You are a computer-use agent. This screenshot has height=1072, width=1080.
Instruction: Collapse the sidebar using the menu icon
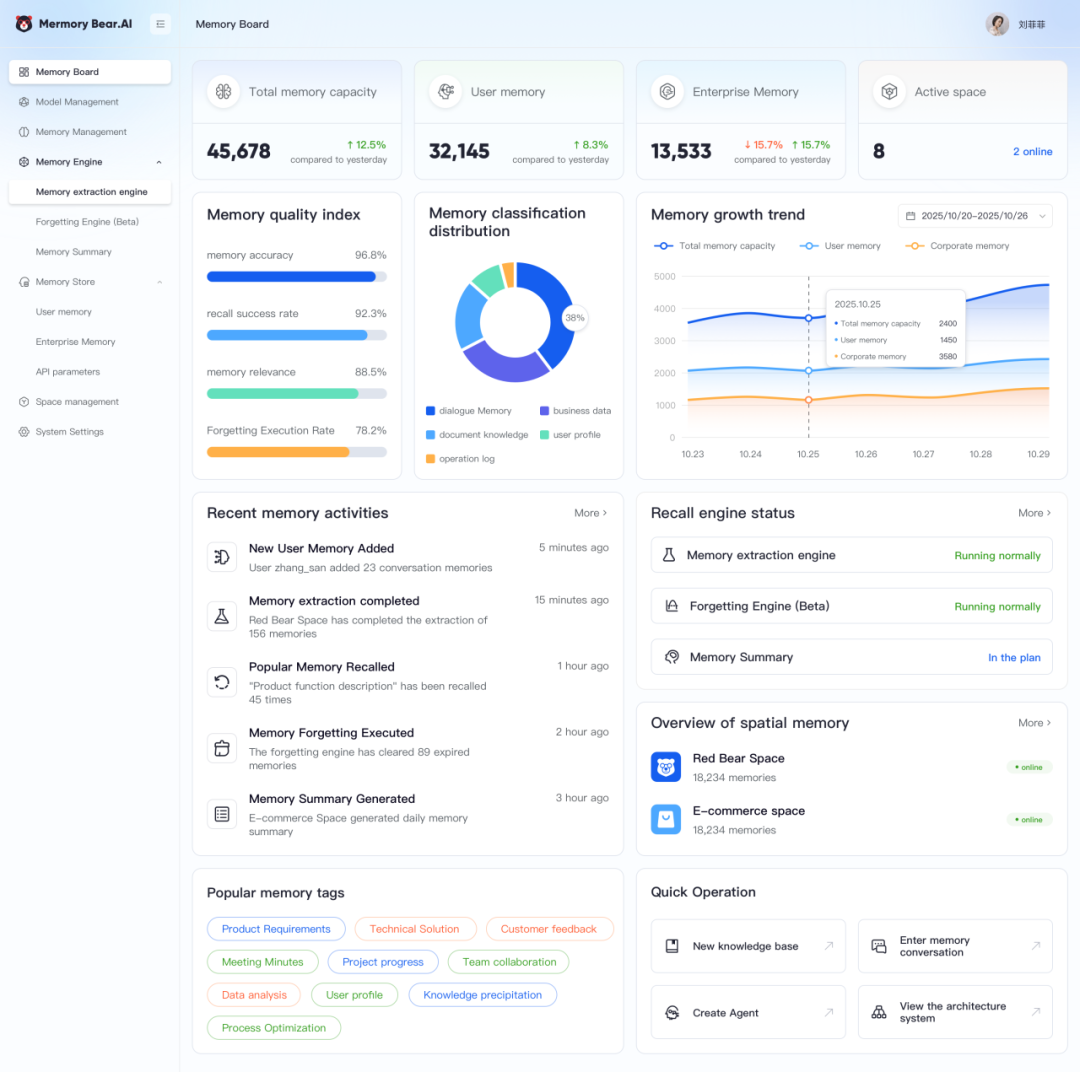(x=160, y=24)
